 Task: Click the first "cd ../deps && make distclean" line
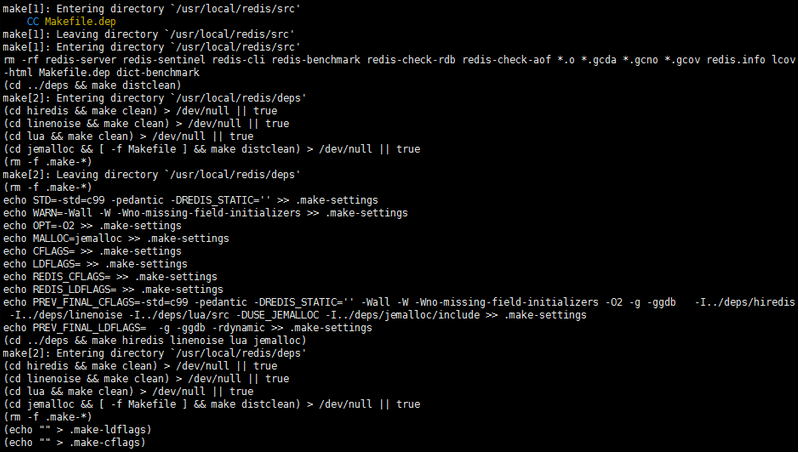click(92, 86)
